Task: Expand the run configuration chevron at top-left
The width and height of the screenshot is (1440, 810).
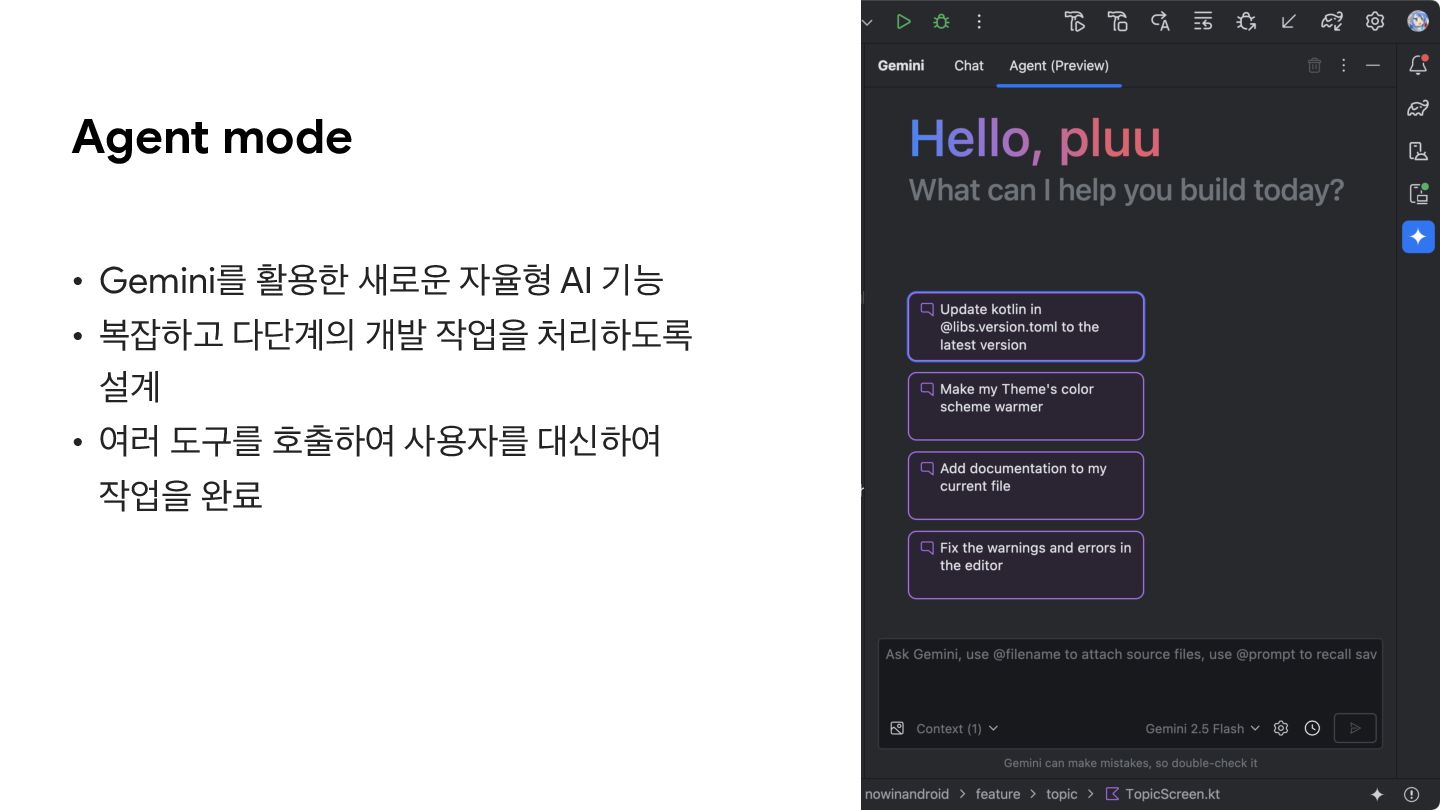Action: coord(867,21)
